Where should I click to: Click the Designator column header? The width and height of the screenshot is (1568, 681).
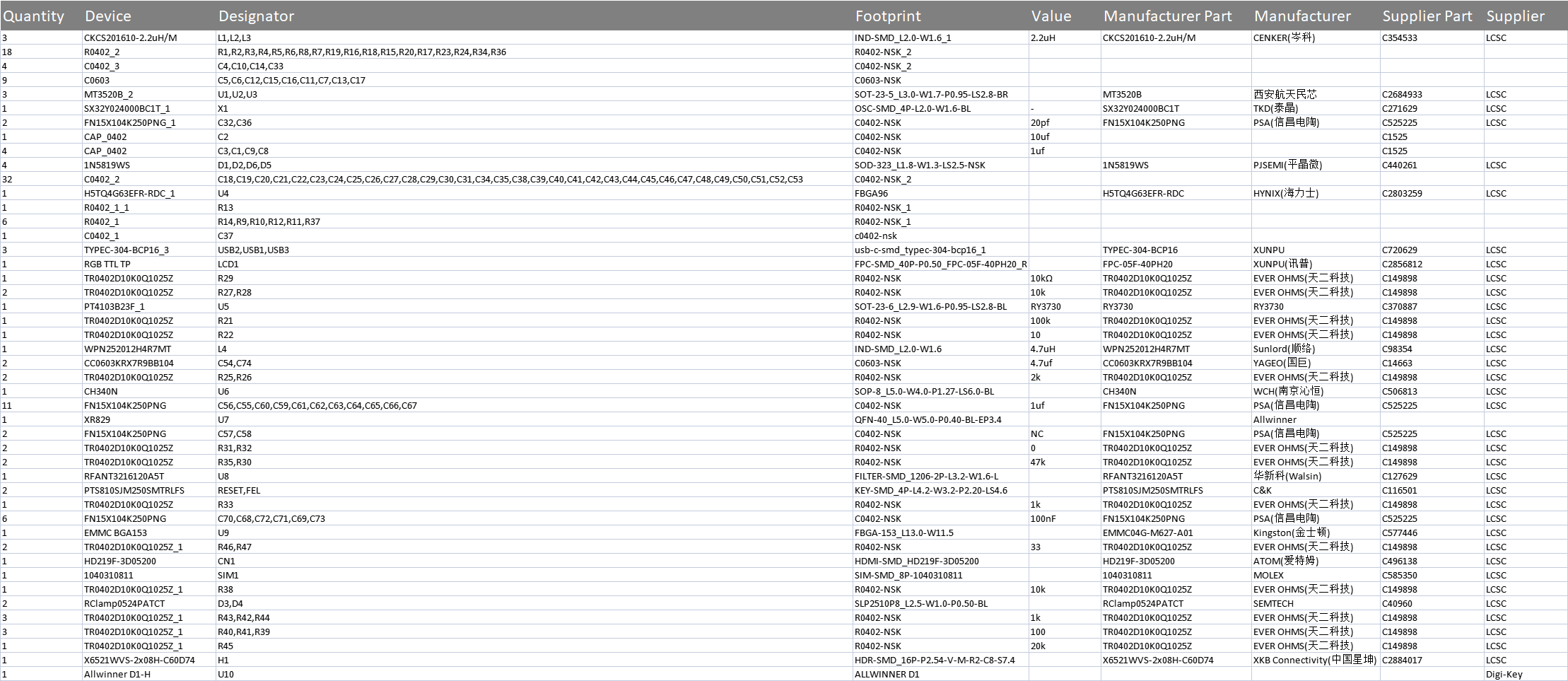pyautogui.click(x=256, y=16)
